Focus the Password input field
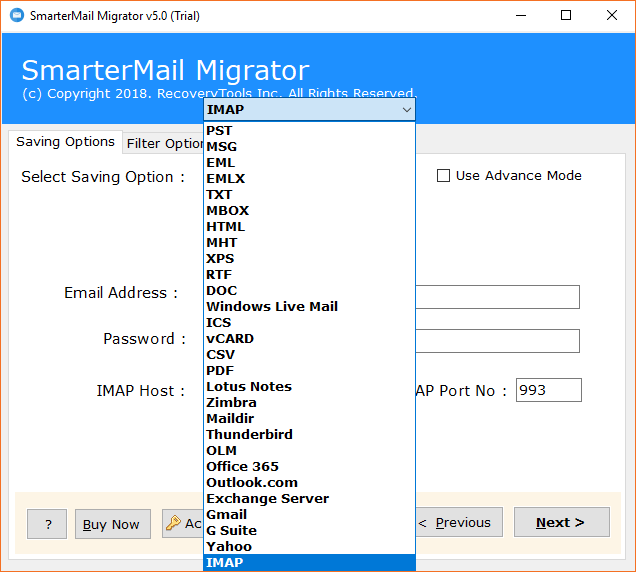Viewport: 636px width, 572px height. click(x=497, y=341)
